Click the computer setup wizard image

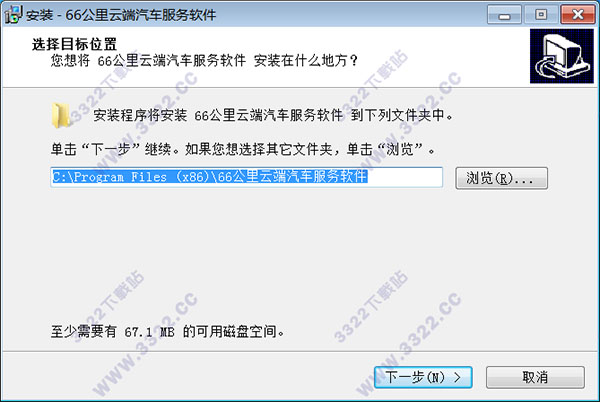click(x=561, y=56)
